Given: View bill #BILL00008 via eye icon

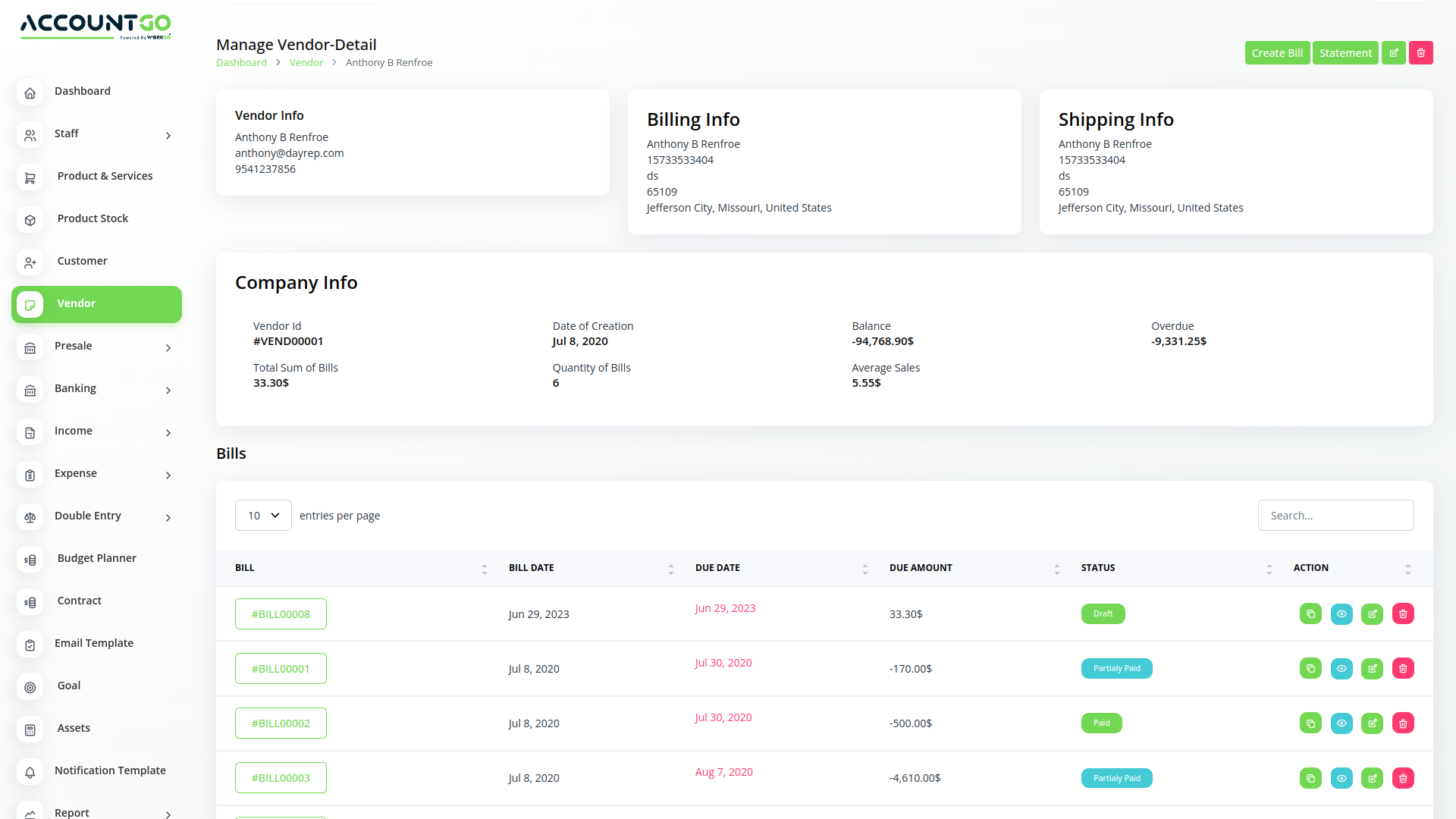Looking at the screenshot, I should pos(1341,614).
